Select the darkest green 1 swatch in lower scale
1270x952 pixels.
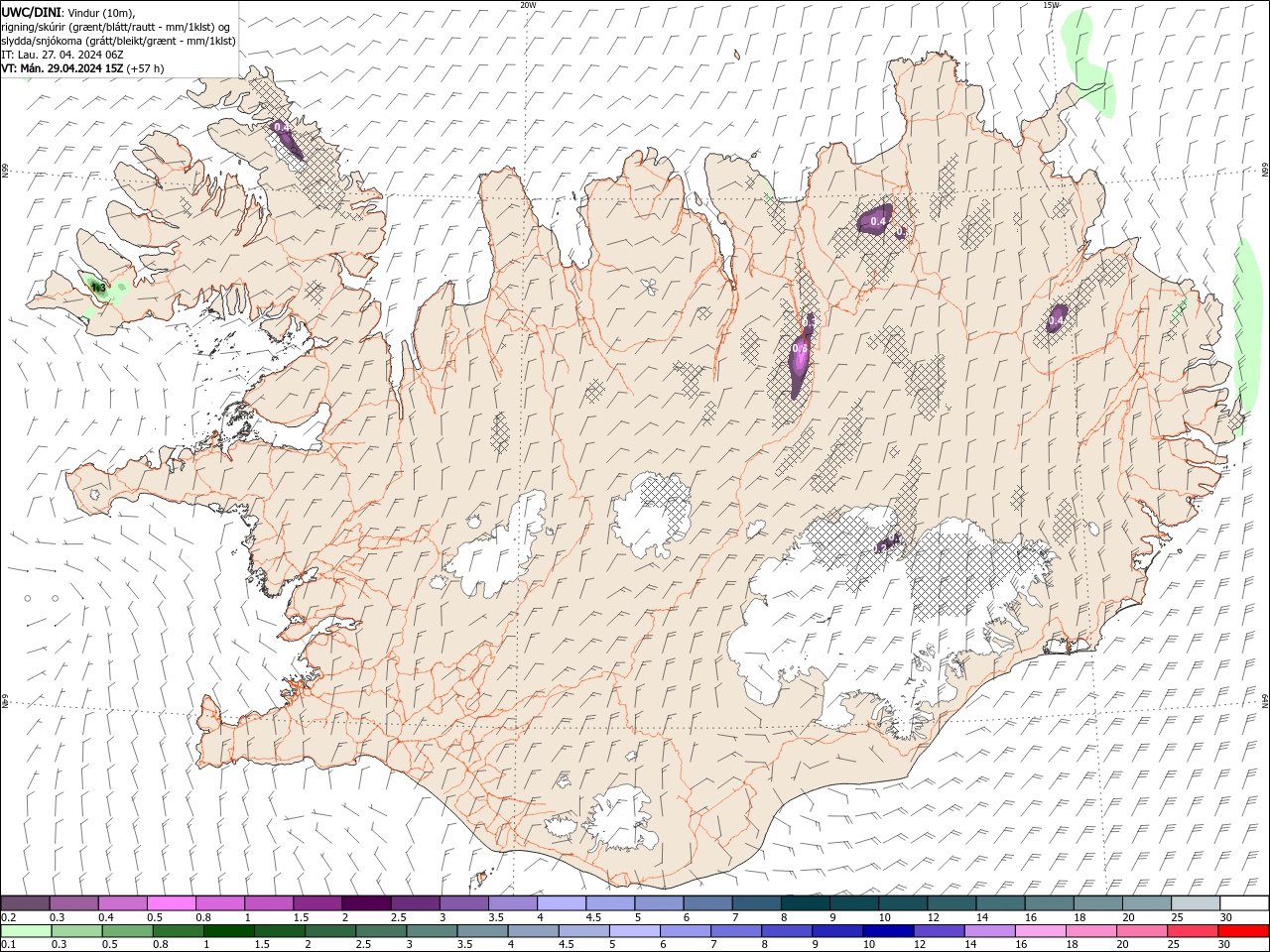click(x=228, y=931)
